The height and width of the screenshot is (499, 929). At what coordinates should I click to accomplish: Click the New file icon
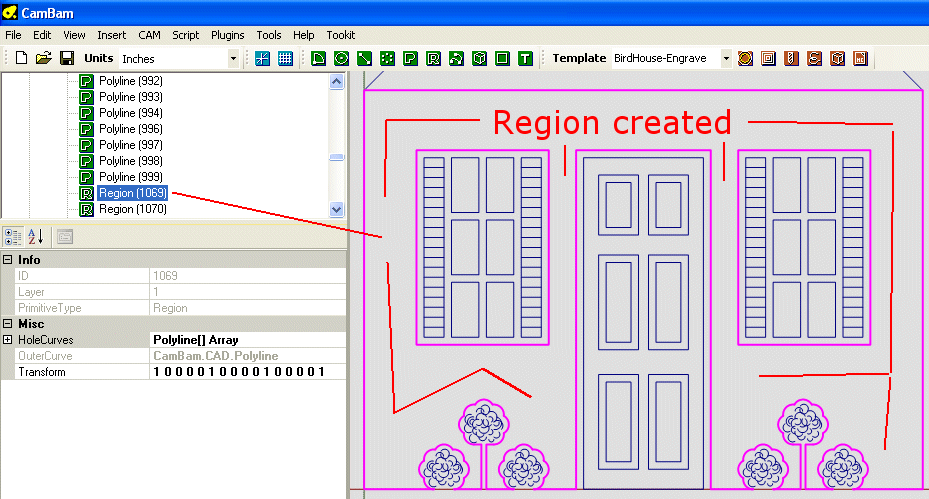click(21, 58)
